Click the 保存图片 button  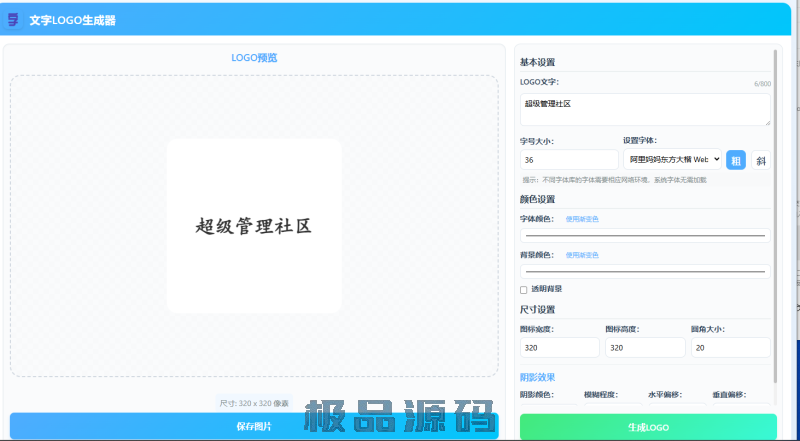(254, 427)
